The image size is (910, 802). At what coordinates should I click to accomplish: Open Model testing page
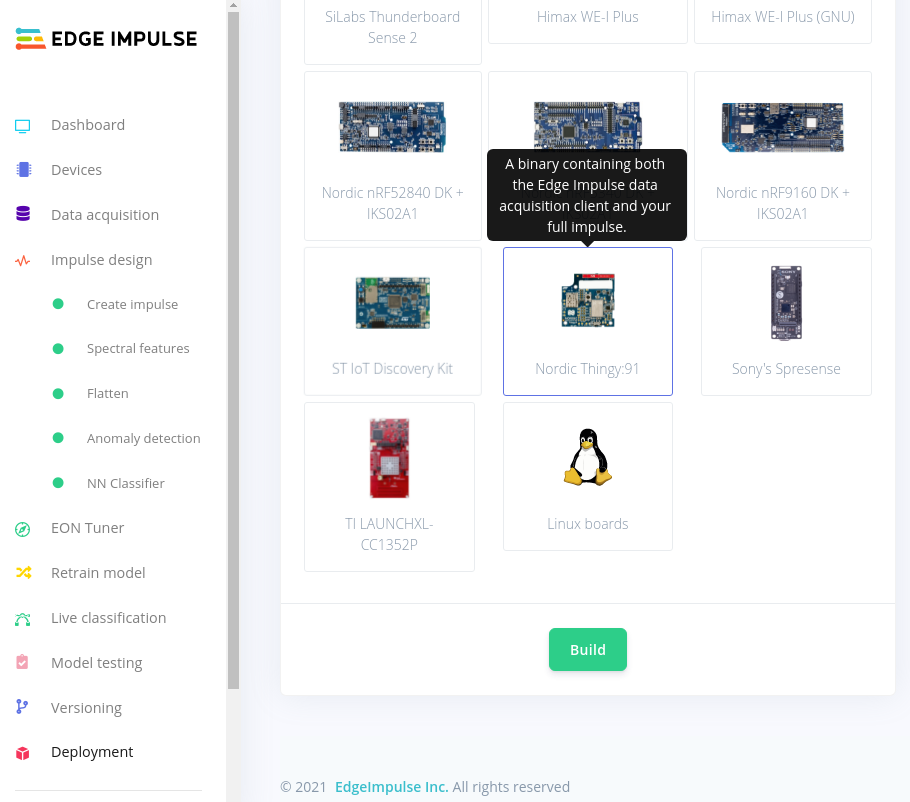click(x=96, y=663)
